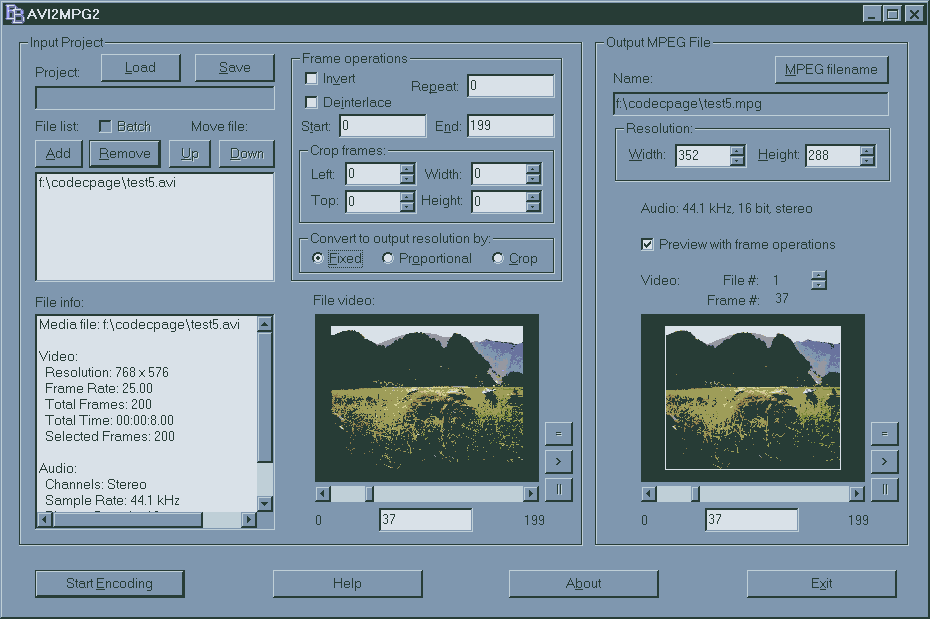Image resolution: width=930 pixels, height=619 pixels.
Task: Increase output Width with up spinner
Action: click(x=738, y=150)
